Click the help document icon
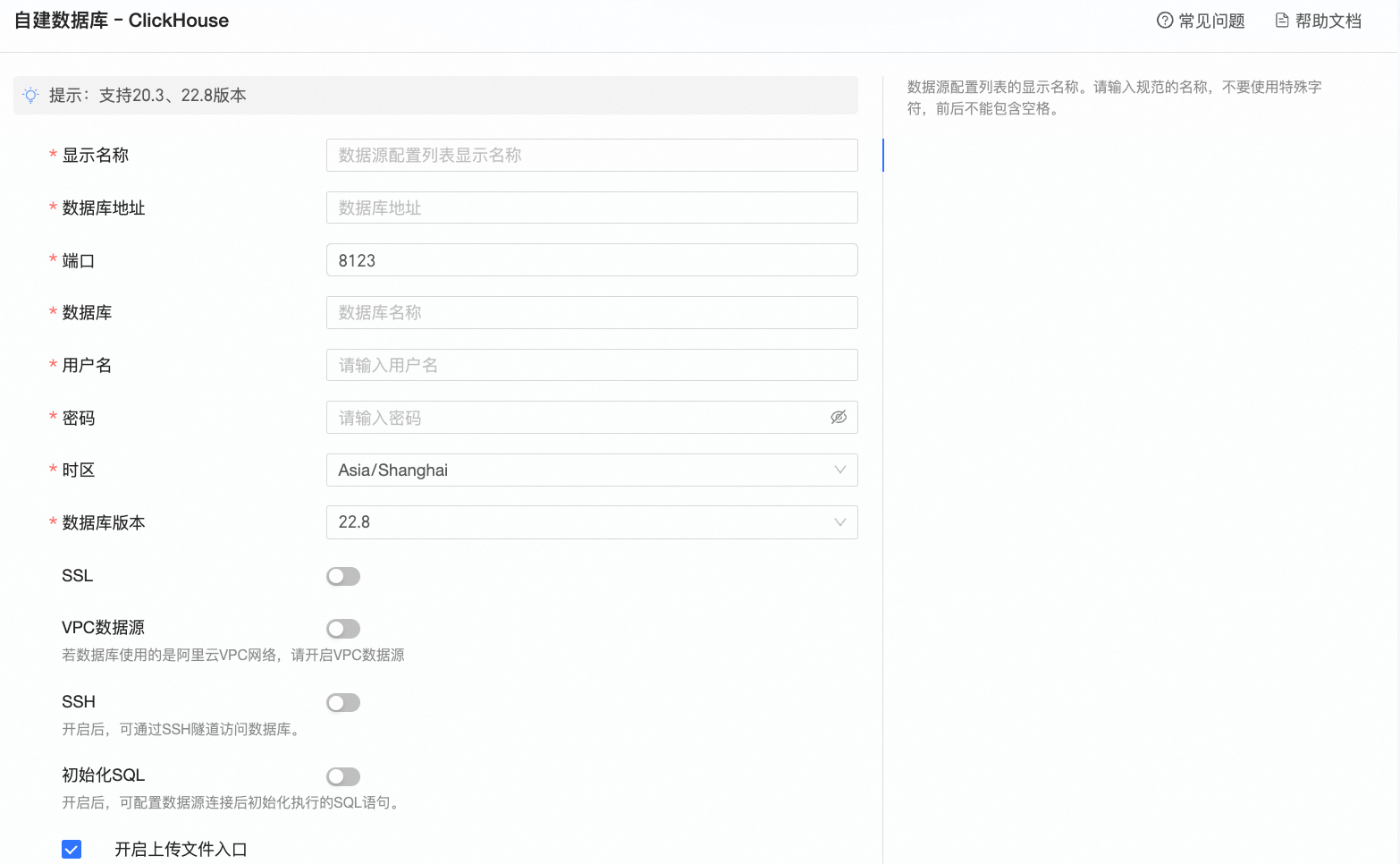The height and width of the screenshot is (864, 1400). tap(1282, 21)
